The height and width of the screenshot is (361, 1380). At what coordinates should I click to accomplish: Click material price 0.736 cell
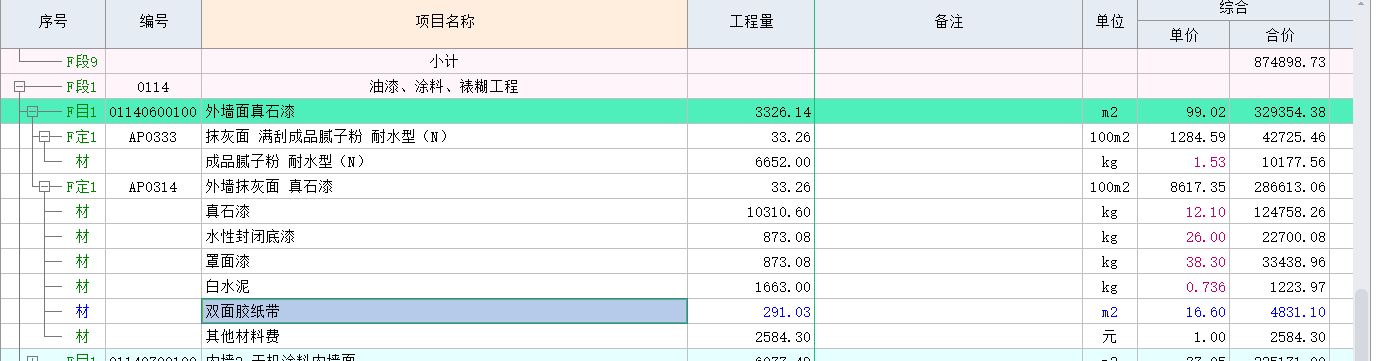point(1184,286)
